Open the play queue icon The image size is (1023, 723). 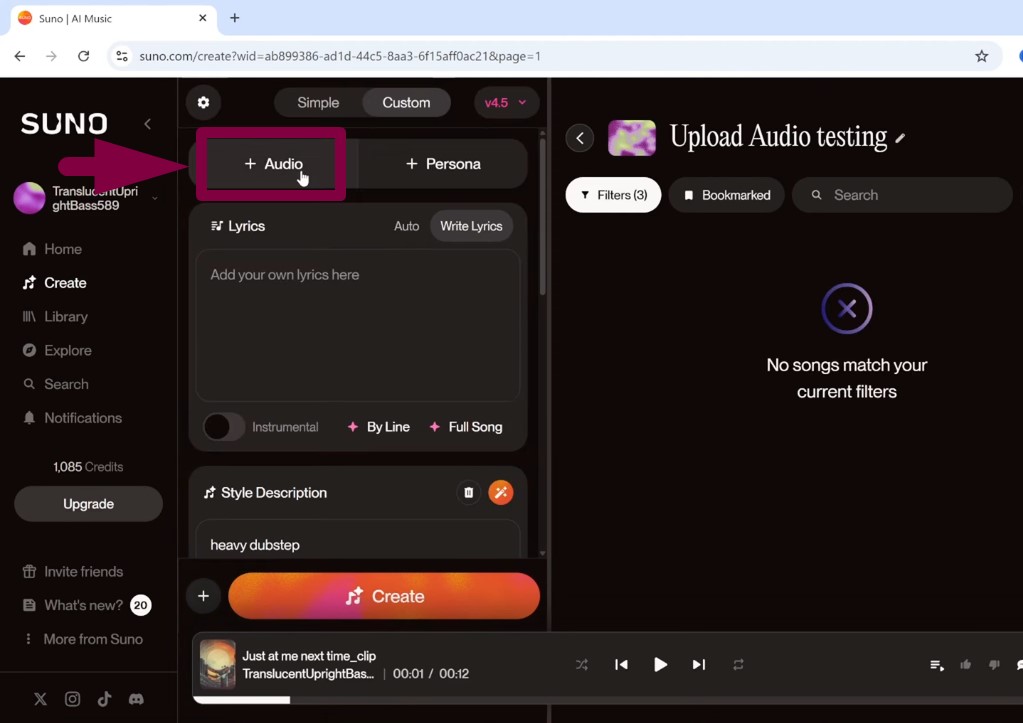(x=937, y=665)
